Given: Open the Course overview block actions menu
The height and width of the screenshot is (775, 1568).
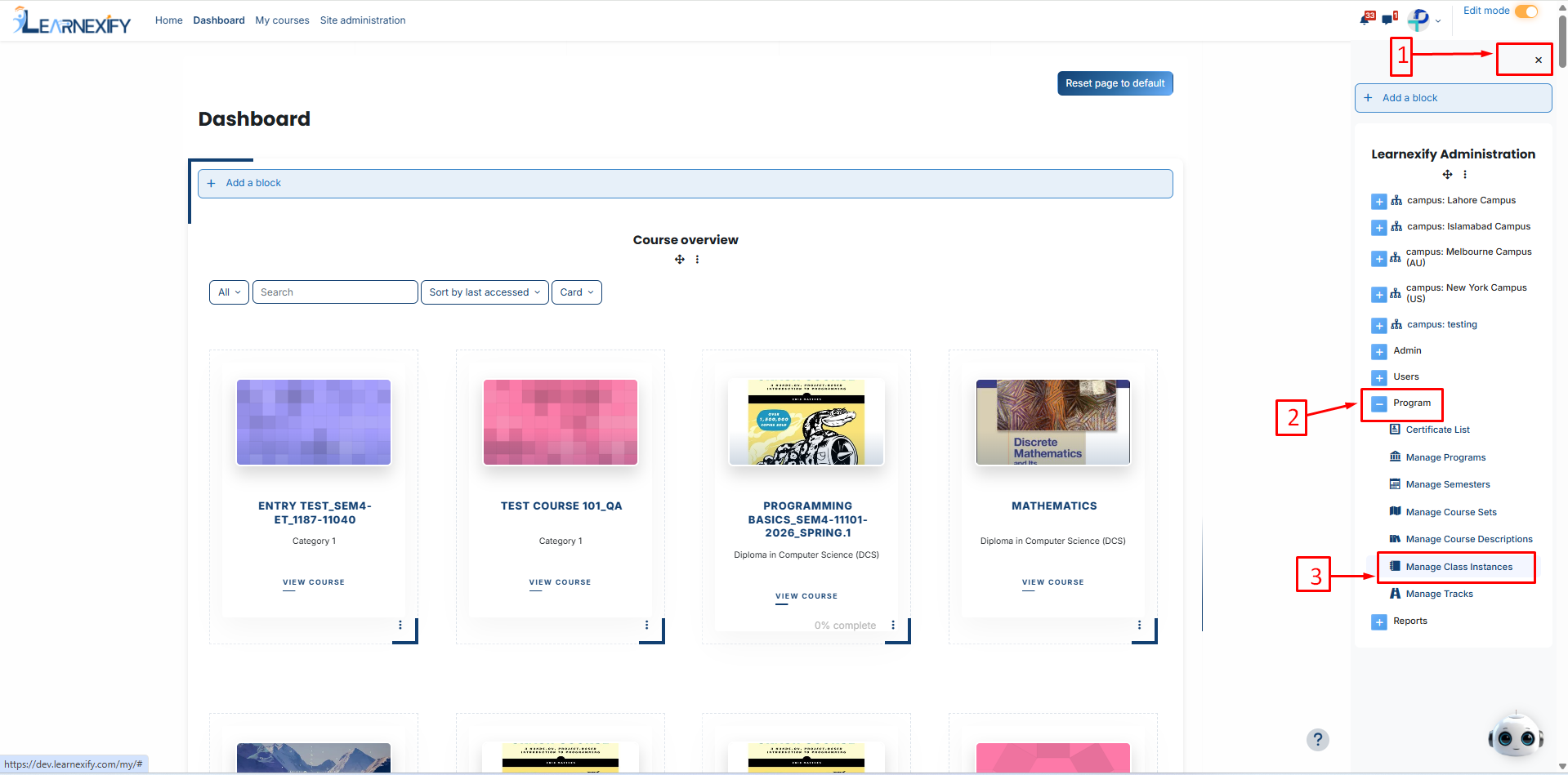Looking at the screenshot, I should click(x=697, y=260).
